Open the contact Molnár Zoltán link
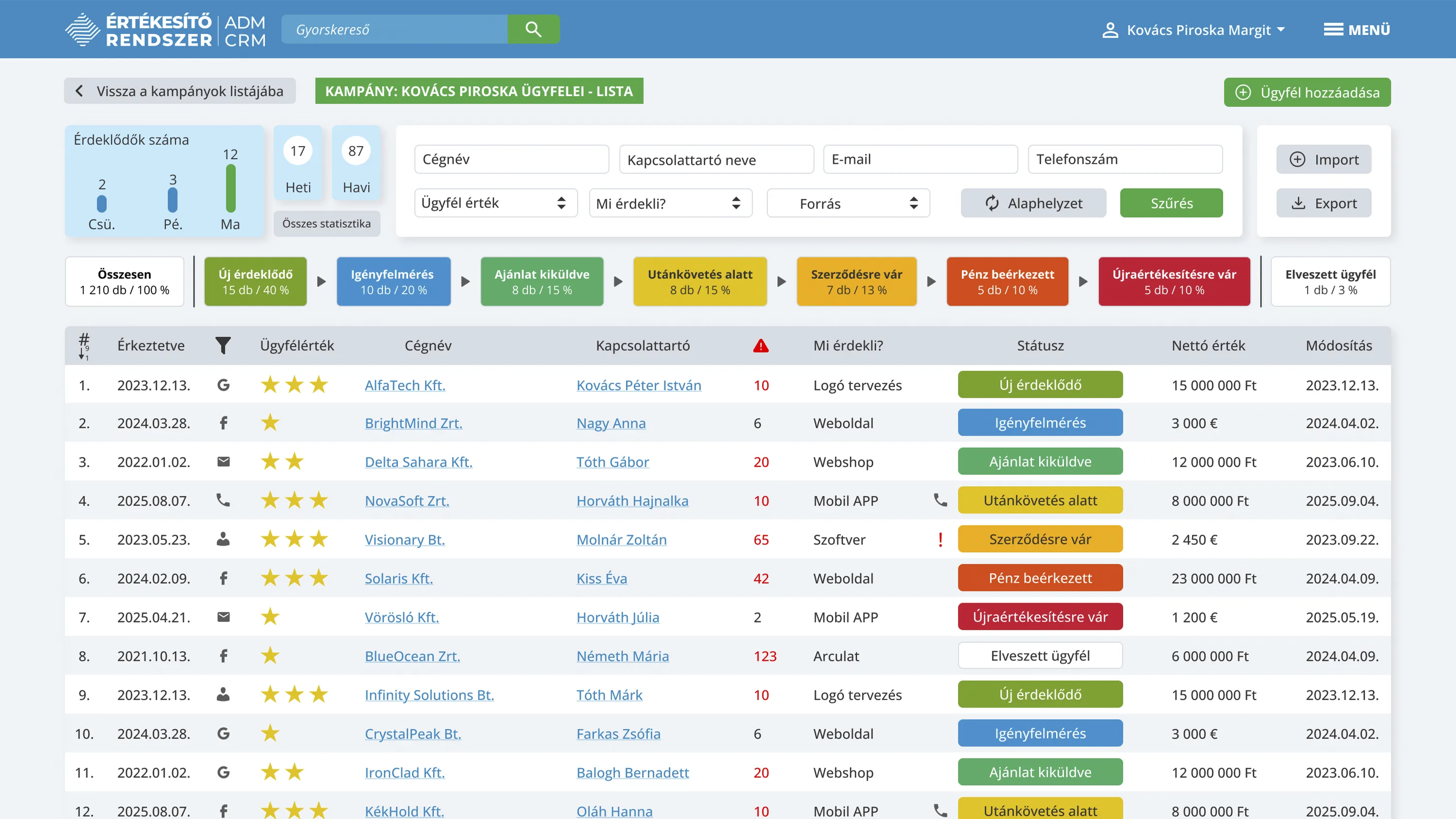 pos(622,539)
